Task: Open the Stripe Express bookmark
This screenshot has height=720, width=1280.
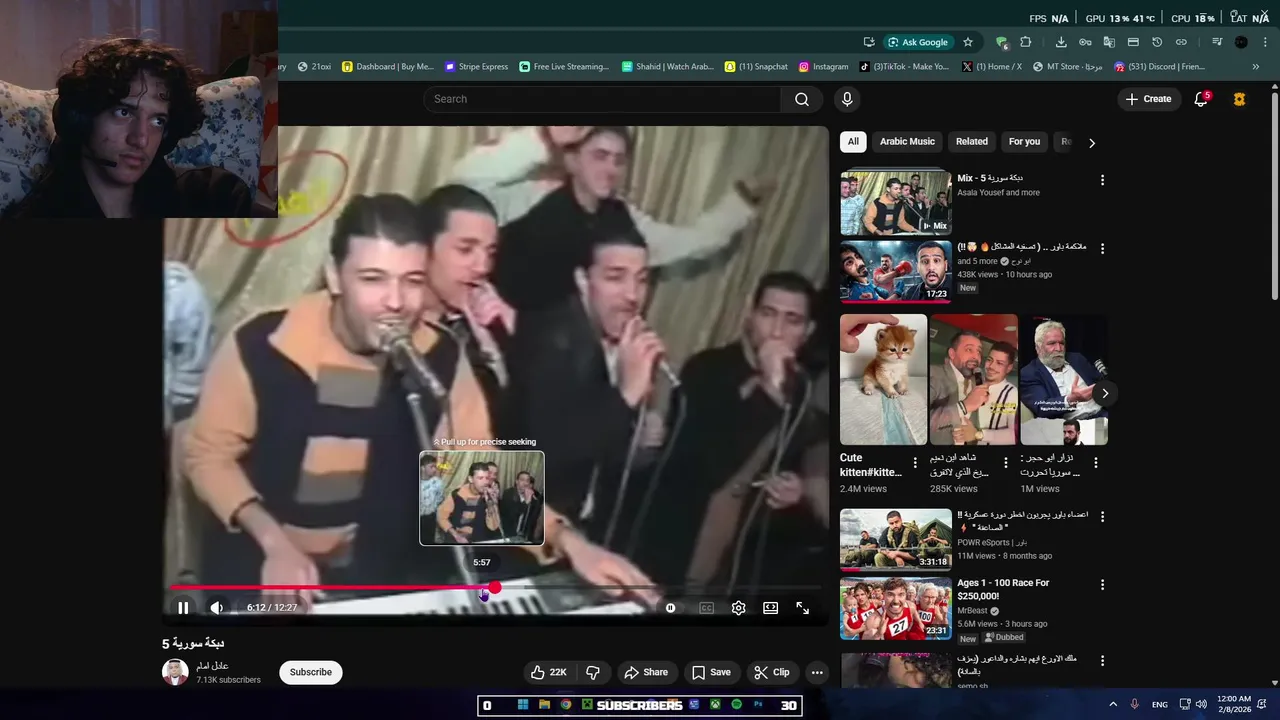Action: (476, 67)
